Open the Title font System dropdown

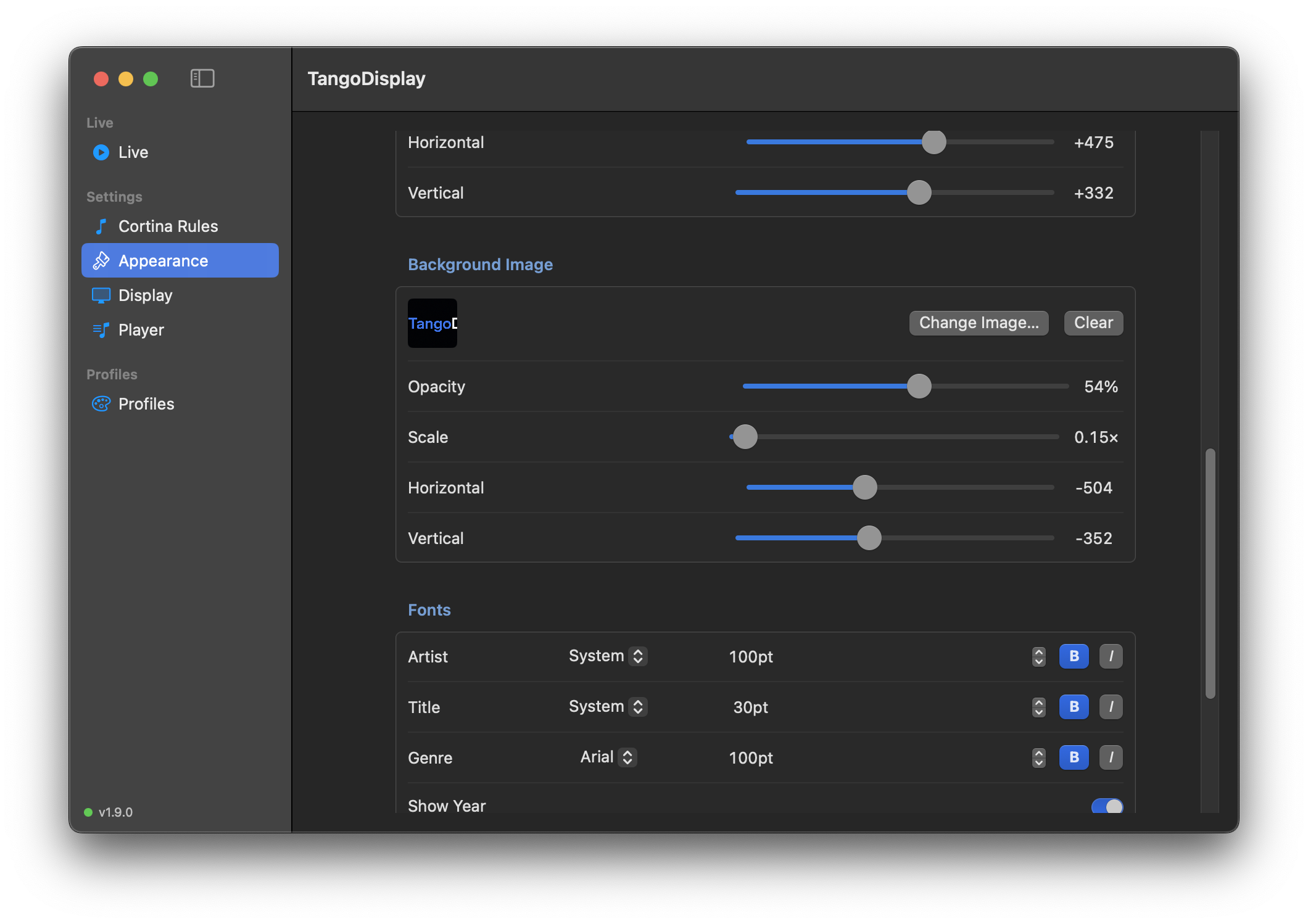608,707
